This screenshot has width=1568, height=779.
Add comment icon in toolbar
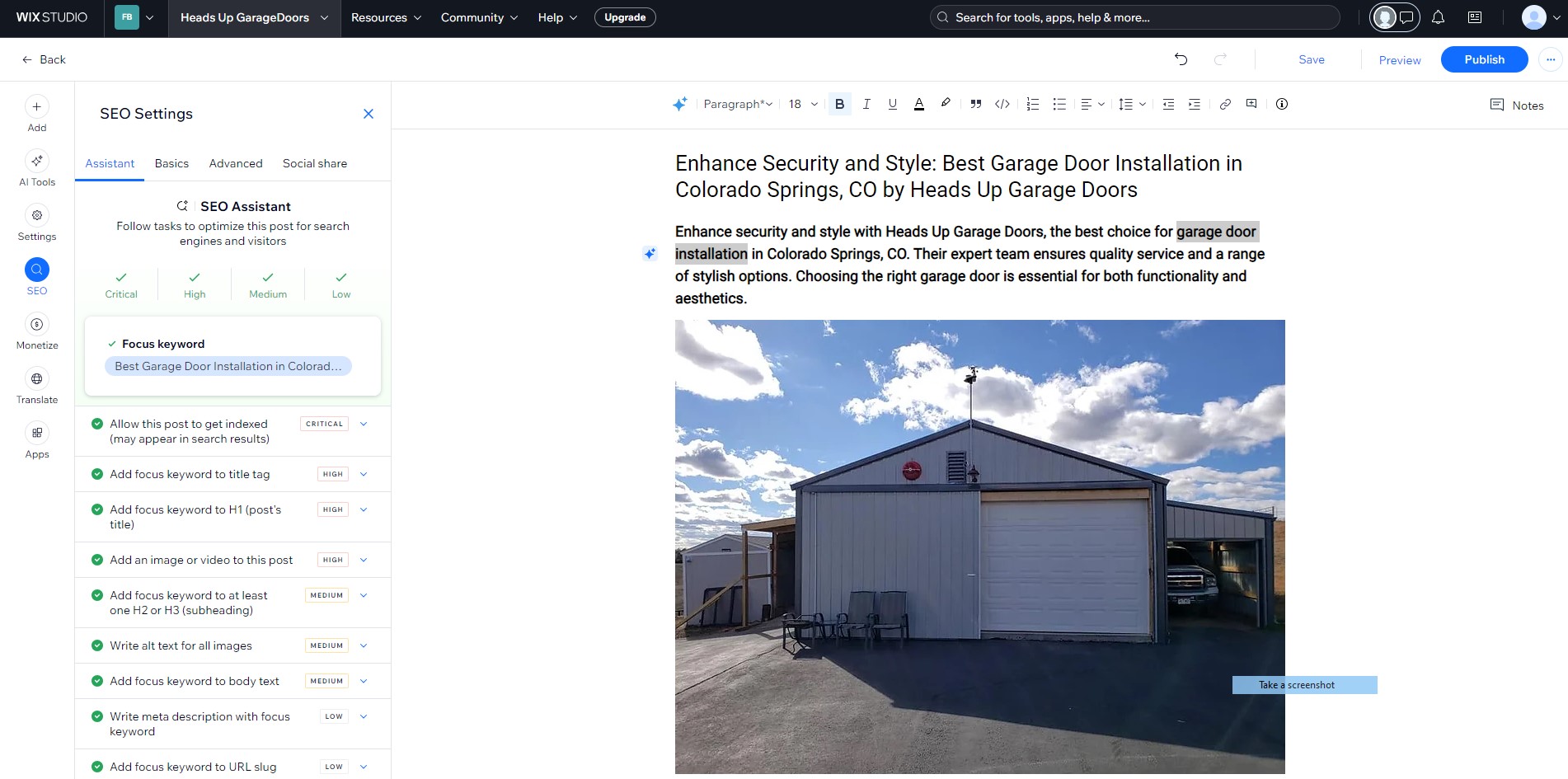point(1251,104)
